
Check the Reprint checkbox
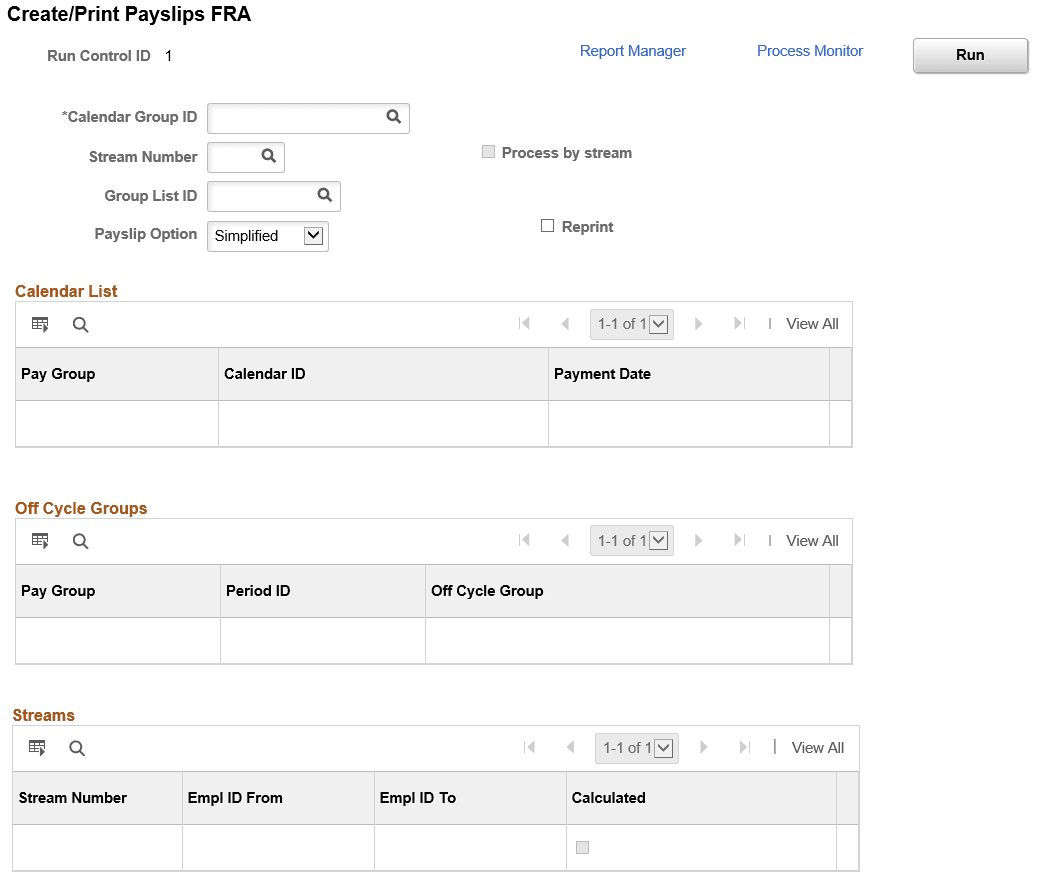[x=547, y=225]
